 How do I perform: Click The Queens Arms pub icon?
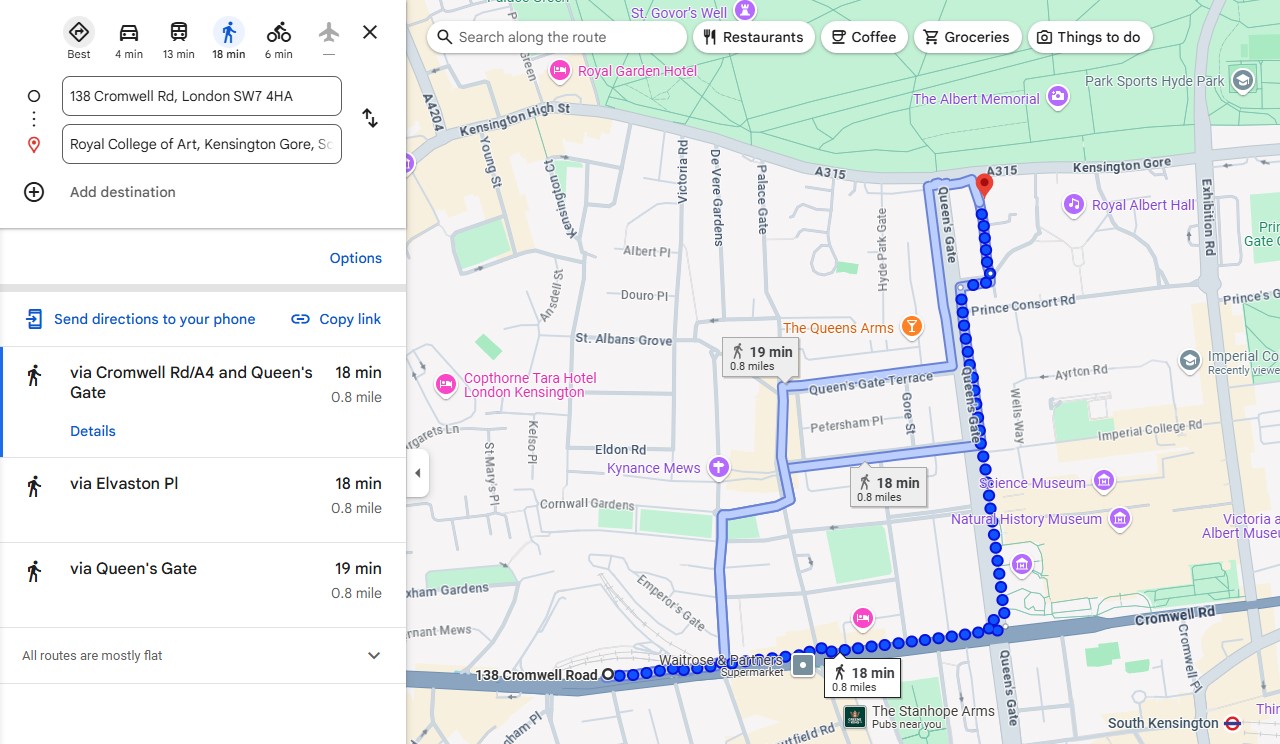pos(910,326)
